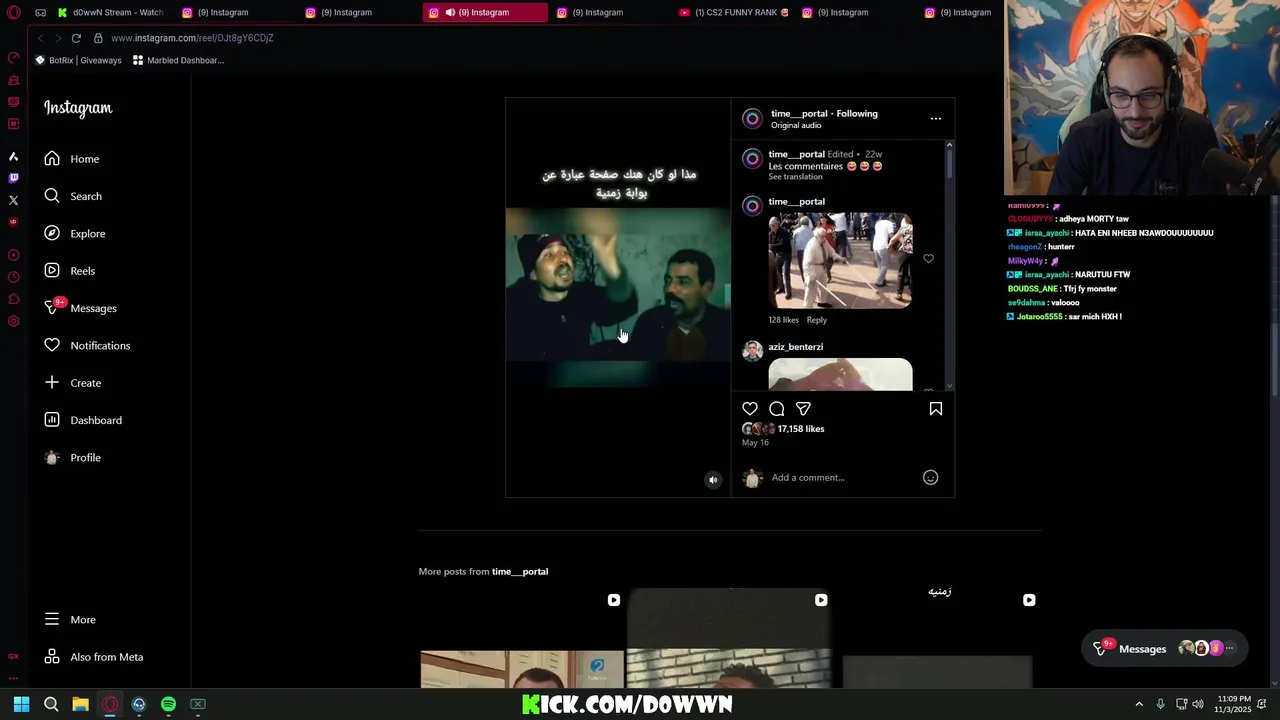
Task: Open the Opera GX main menu icon
Action: coord(13,12)
